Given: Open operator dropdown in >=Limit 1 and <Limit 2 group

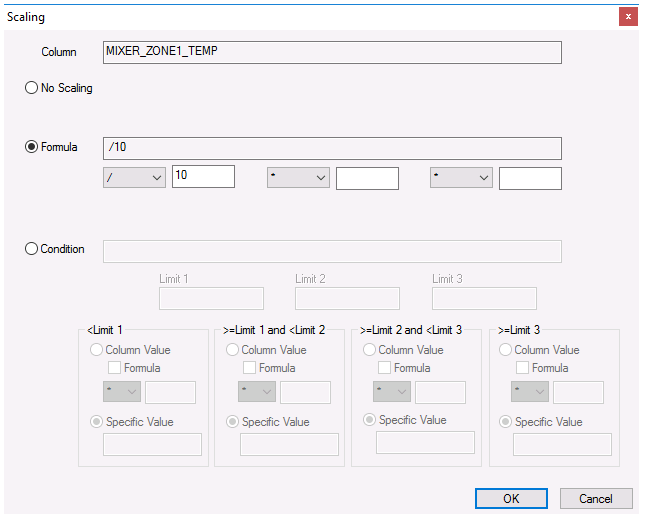Looking at the screenshot, I should click(x=257, y=392).
